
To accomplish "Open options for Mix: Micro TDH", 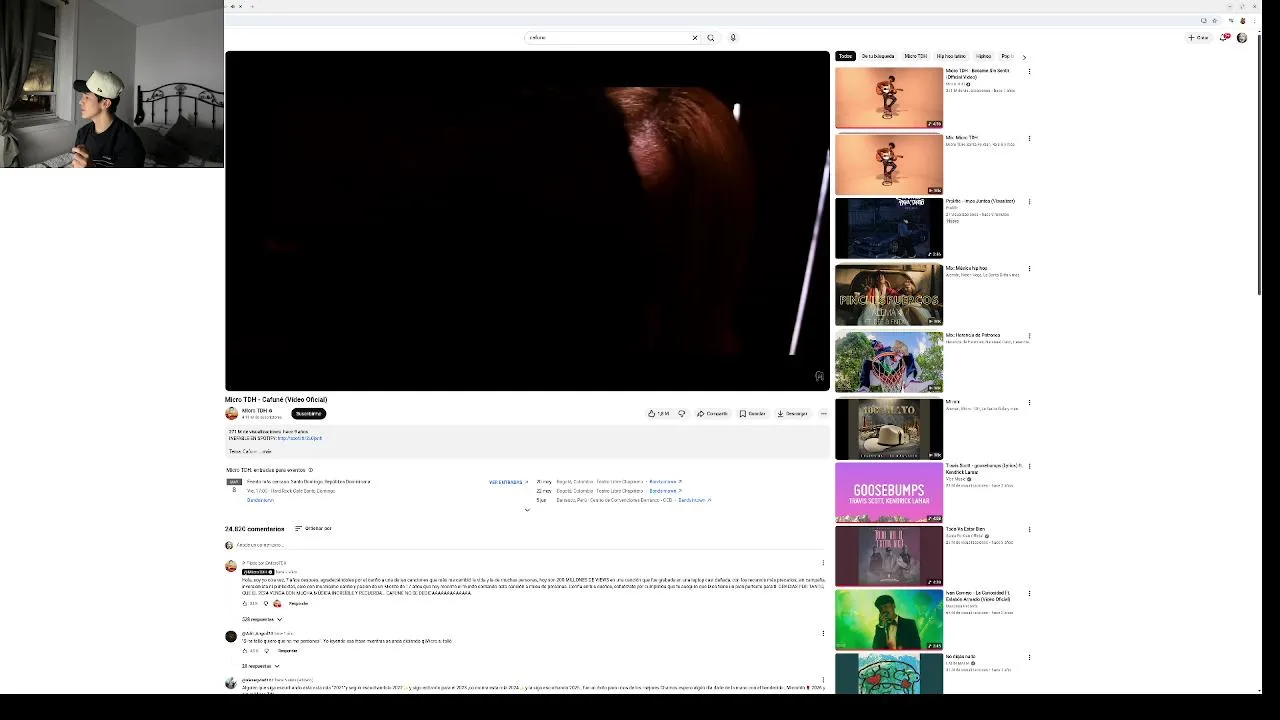I will pos(1029,138).
